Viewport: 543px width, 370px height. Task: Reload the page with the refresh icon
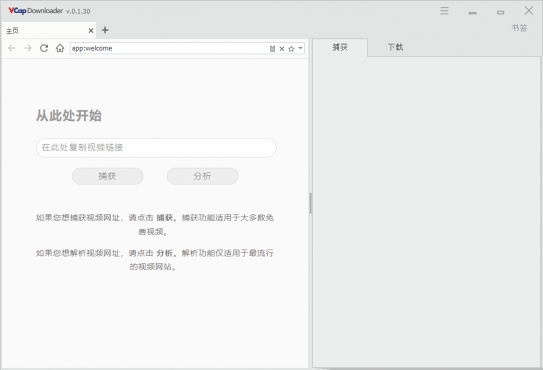pyautogui.click(x=44, y=48)
